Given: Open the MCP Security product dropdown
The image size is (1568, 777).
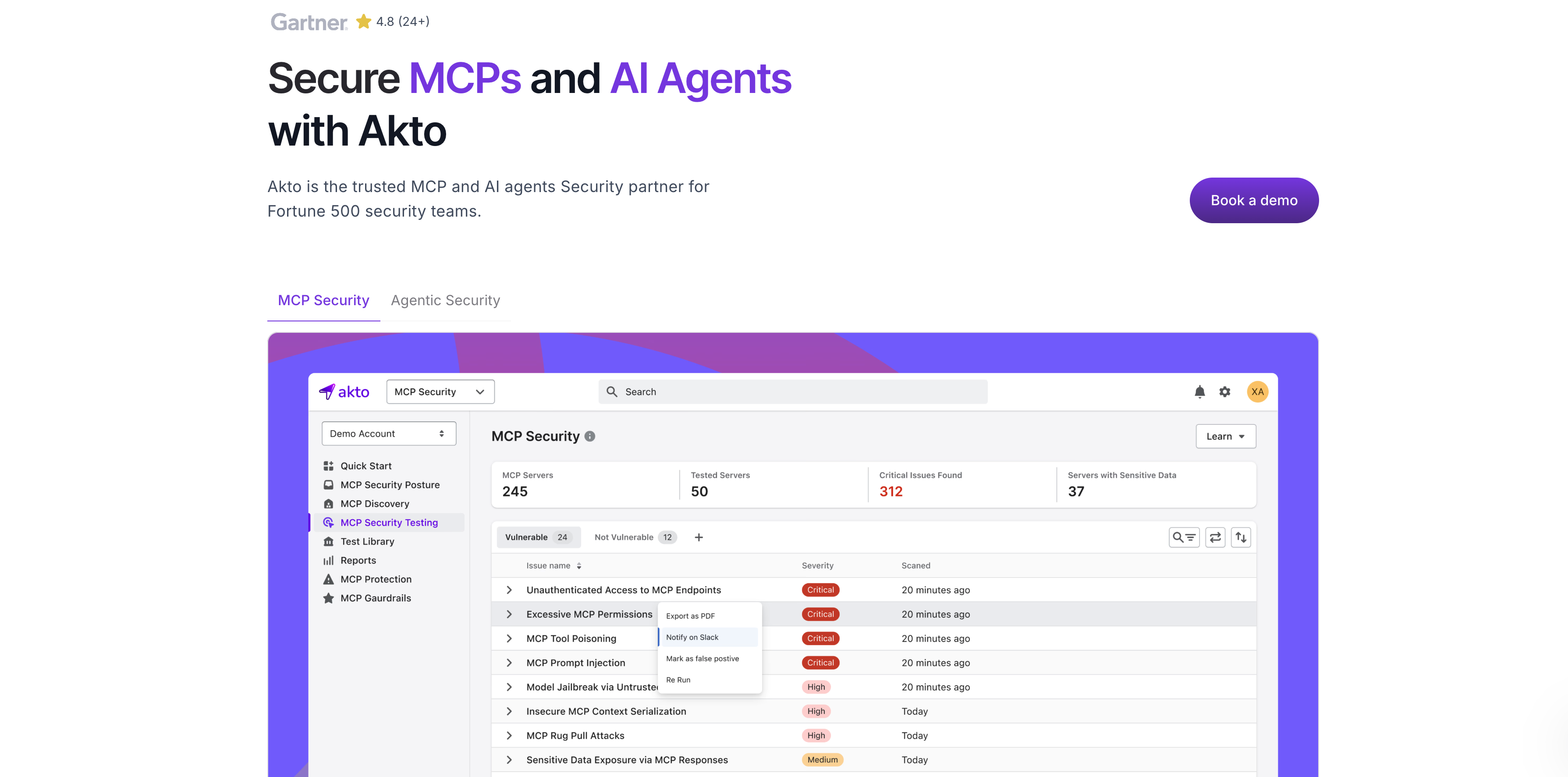Looking at the screenshot, I should tap(440, 392).
